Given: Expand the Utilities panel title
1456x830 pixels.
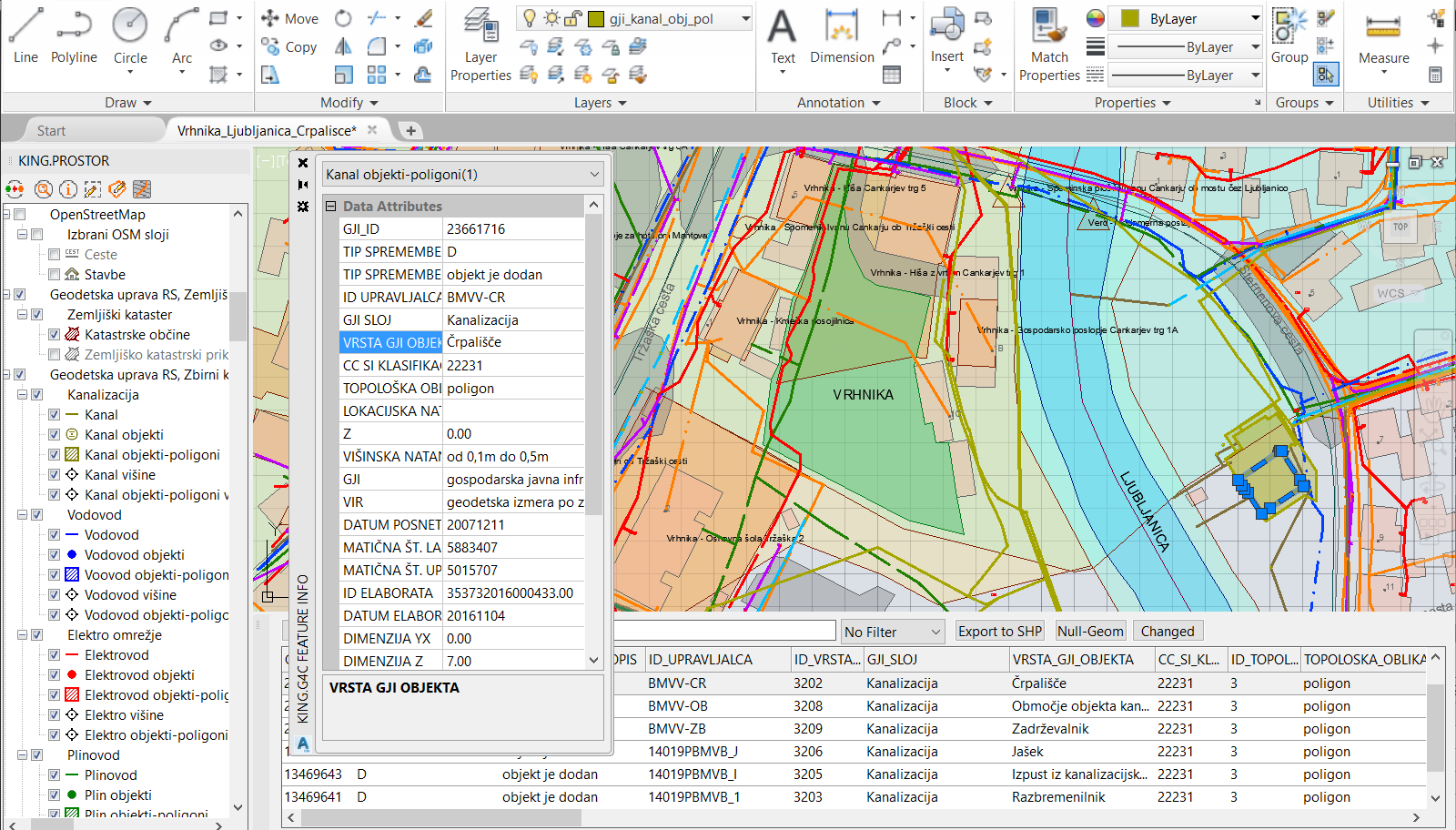Looking at the screenshot, I should 1398,103.
